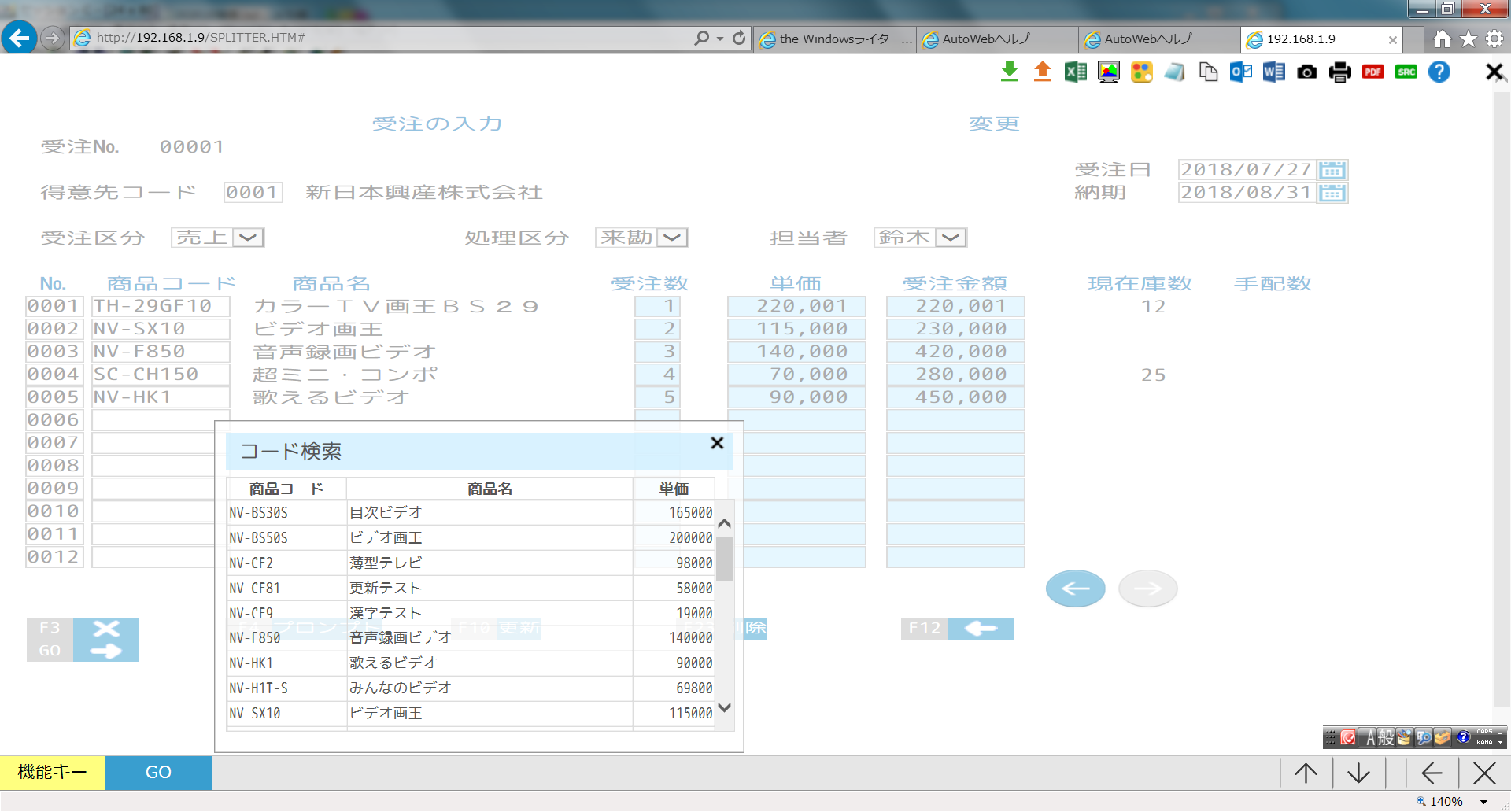This screenshot has width=1511, height=812.
Task: Click the Word export icon
Action: (1273, 72)
